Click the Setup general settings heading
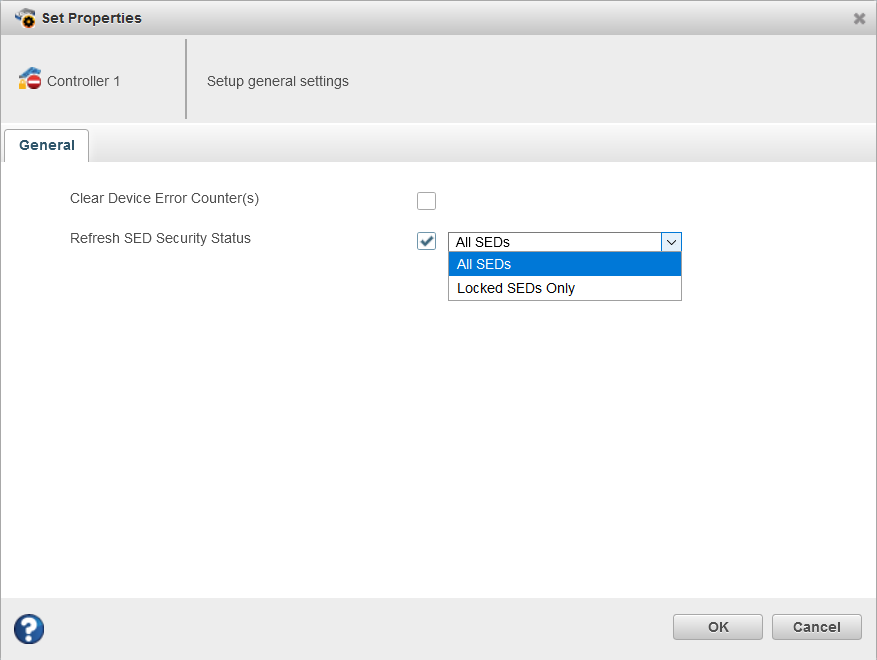The height and width of the screenshot is (660, 877). point(278,81)
